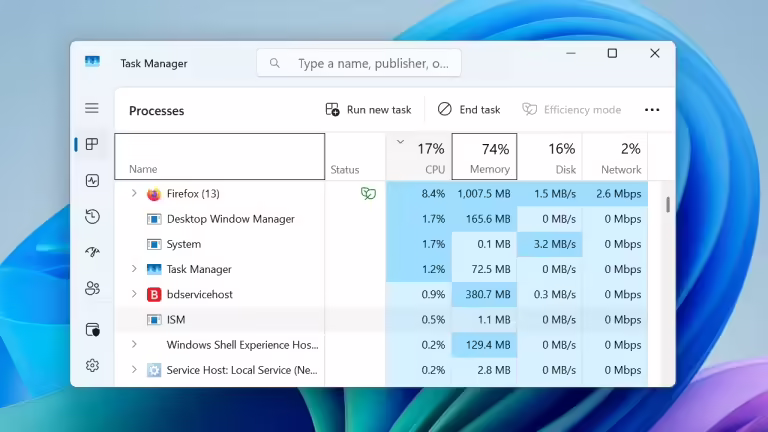
Task: Open the Users sidebar icon
Action: click(92, 288)
